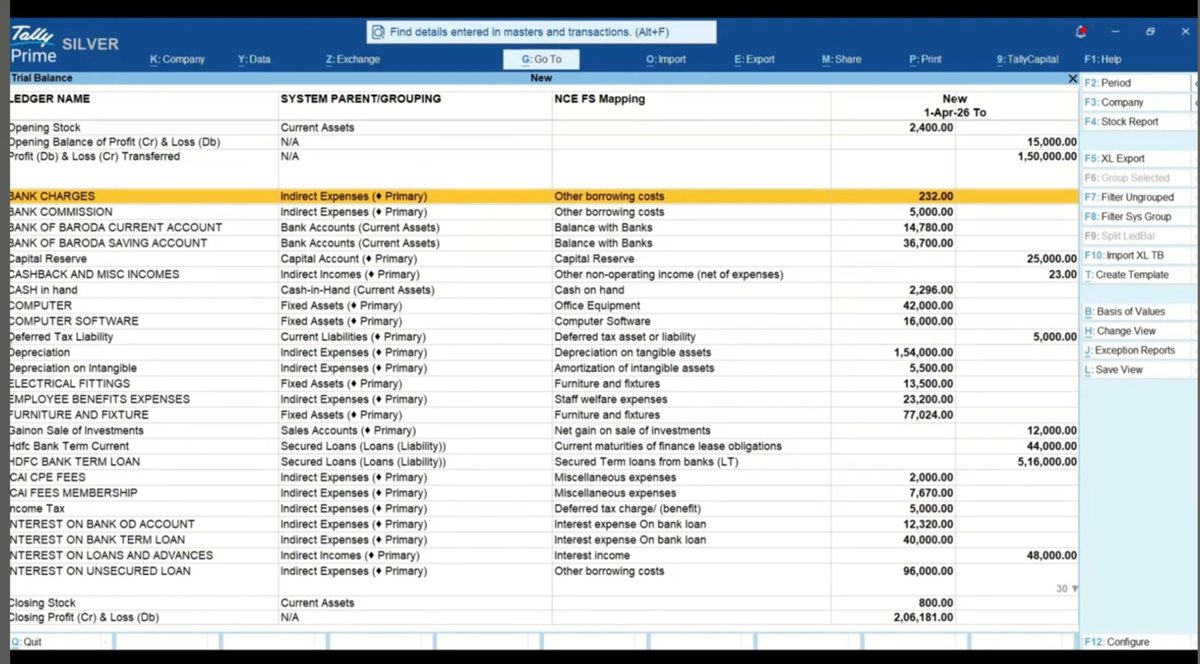
Task: Select the COMPUTER SOFTWARE ledger
Action: click(x=73, y=321)
